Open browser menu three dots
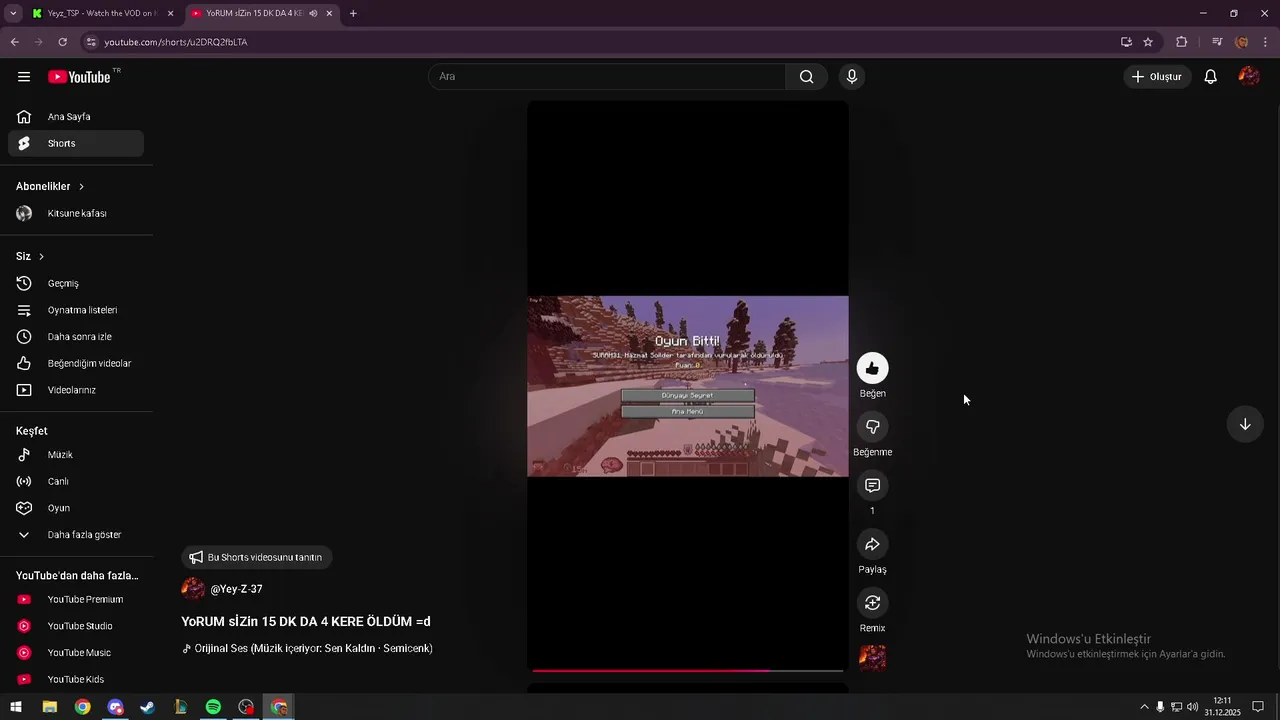This screenshot has width=1280, height=720. (1266, 42)
